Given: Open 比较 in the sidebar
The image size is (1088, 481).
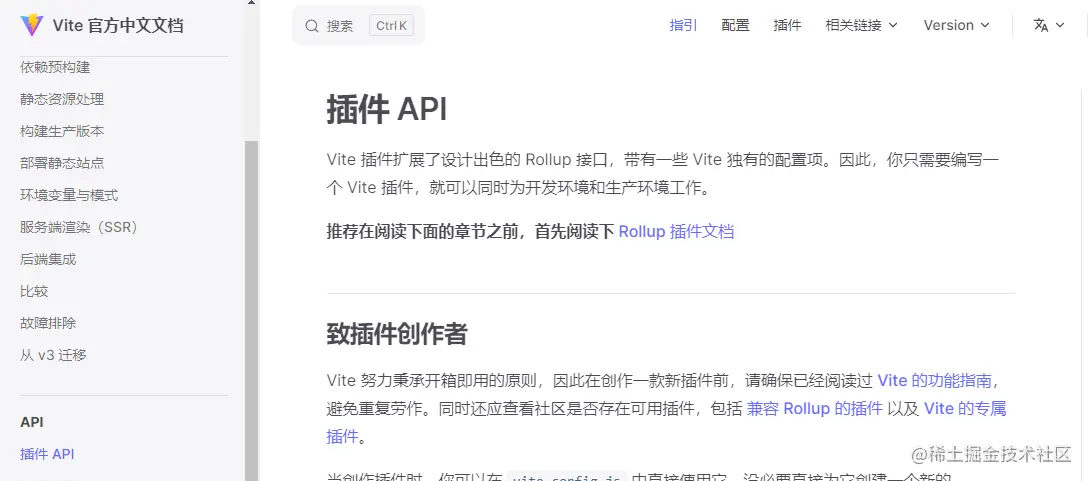Looking at the screenshot, I should [x=34, y=291].
